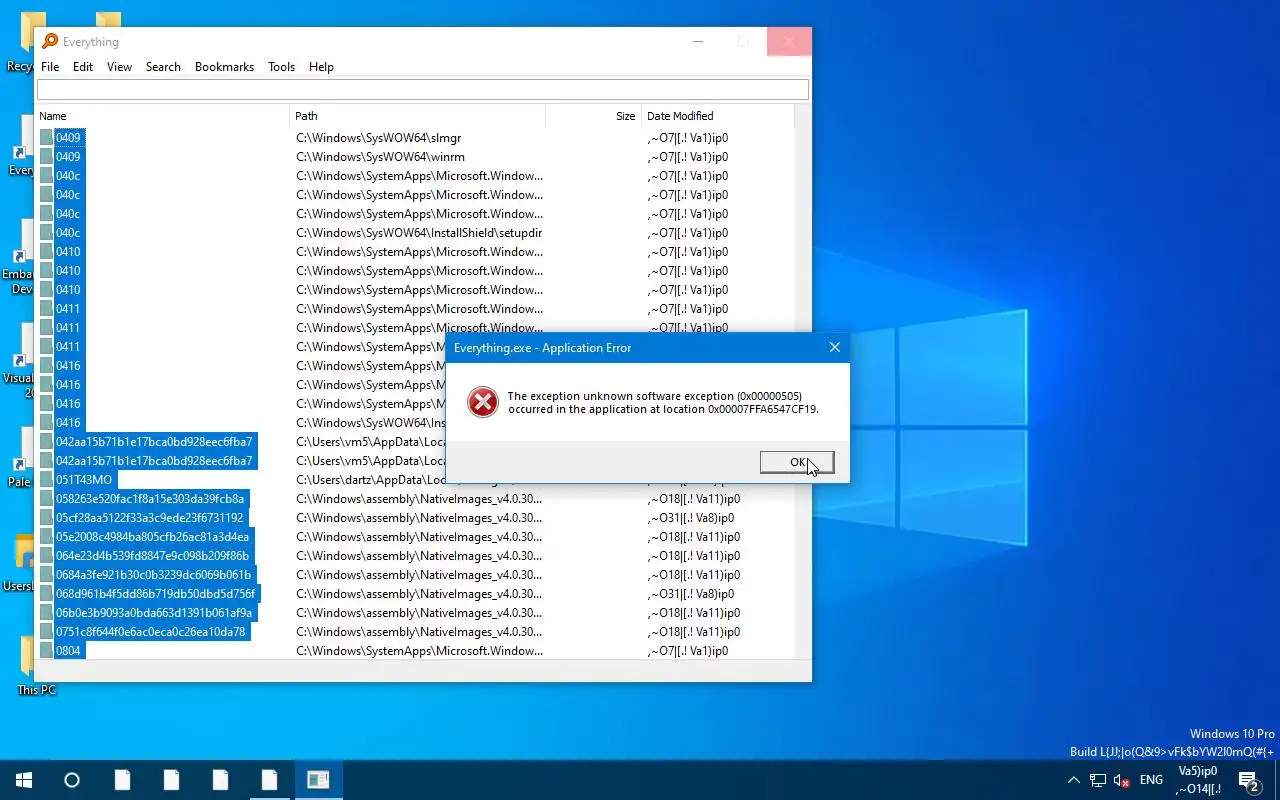Sort by the Date Modified column header
This screenshot has height=800, width=1280.
tap(717, 116)
